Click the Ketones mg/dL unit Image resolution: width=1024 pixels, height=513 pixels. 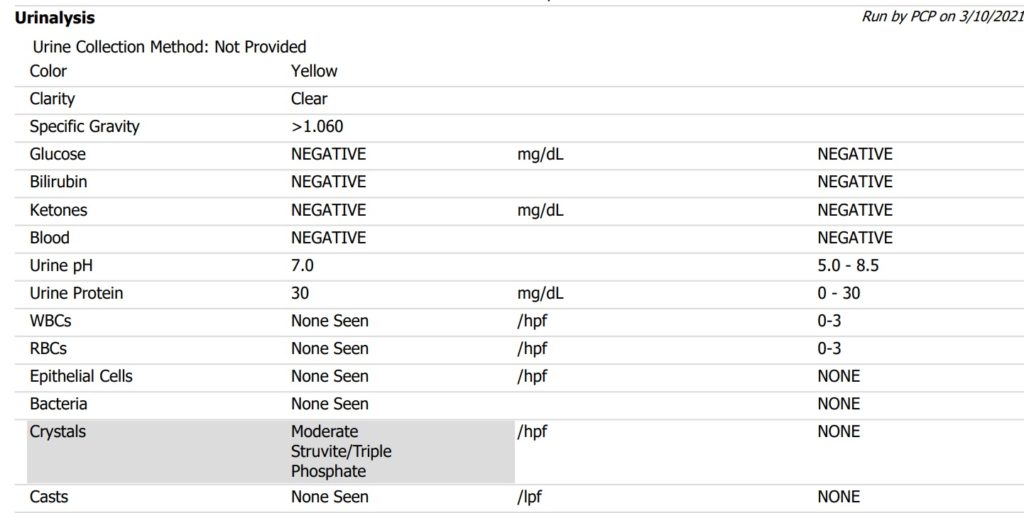540,210
